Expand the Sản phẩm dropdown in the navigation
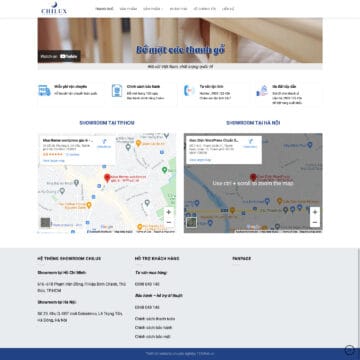 (153, 9)
